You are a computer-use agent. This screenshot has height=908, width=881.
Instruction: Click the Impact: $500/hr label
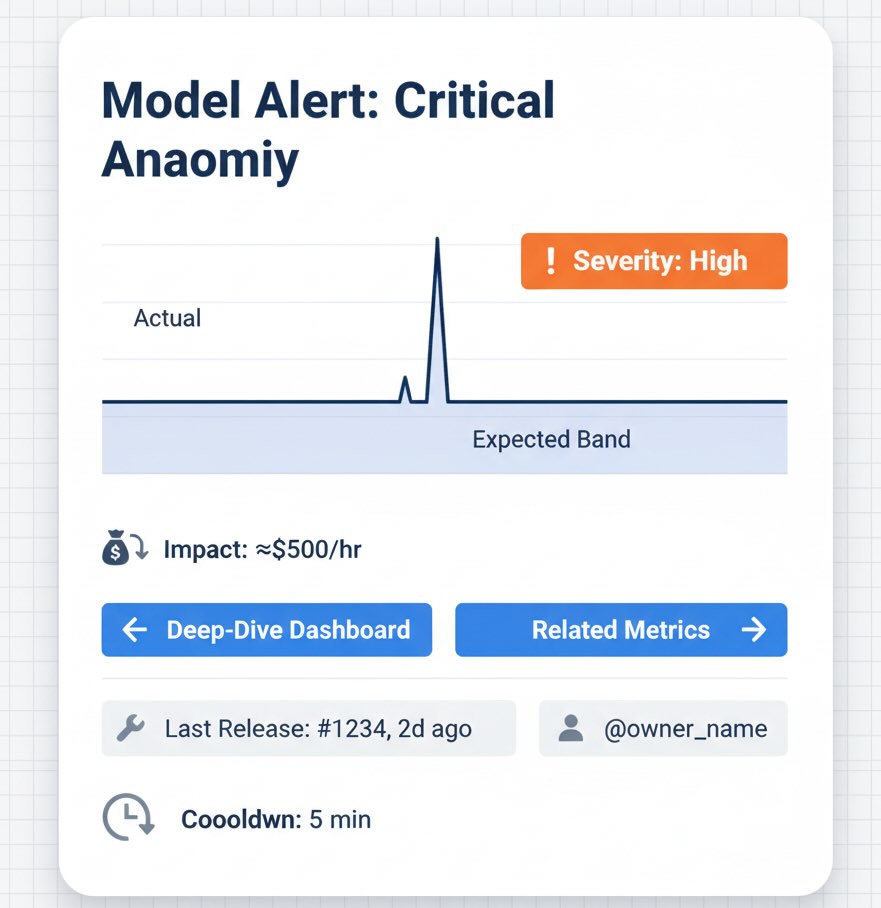263,548
